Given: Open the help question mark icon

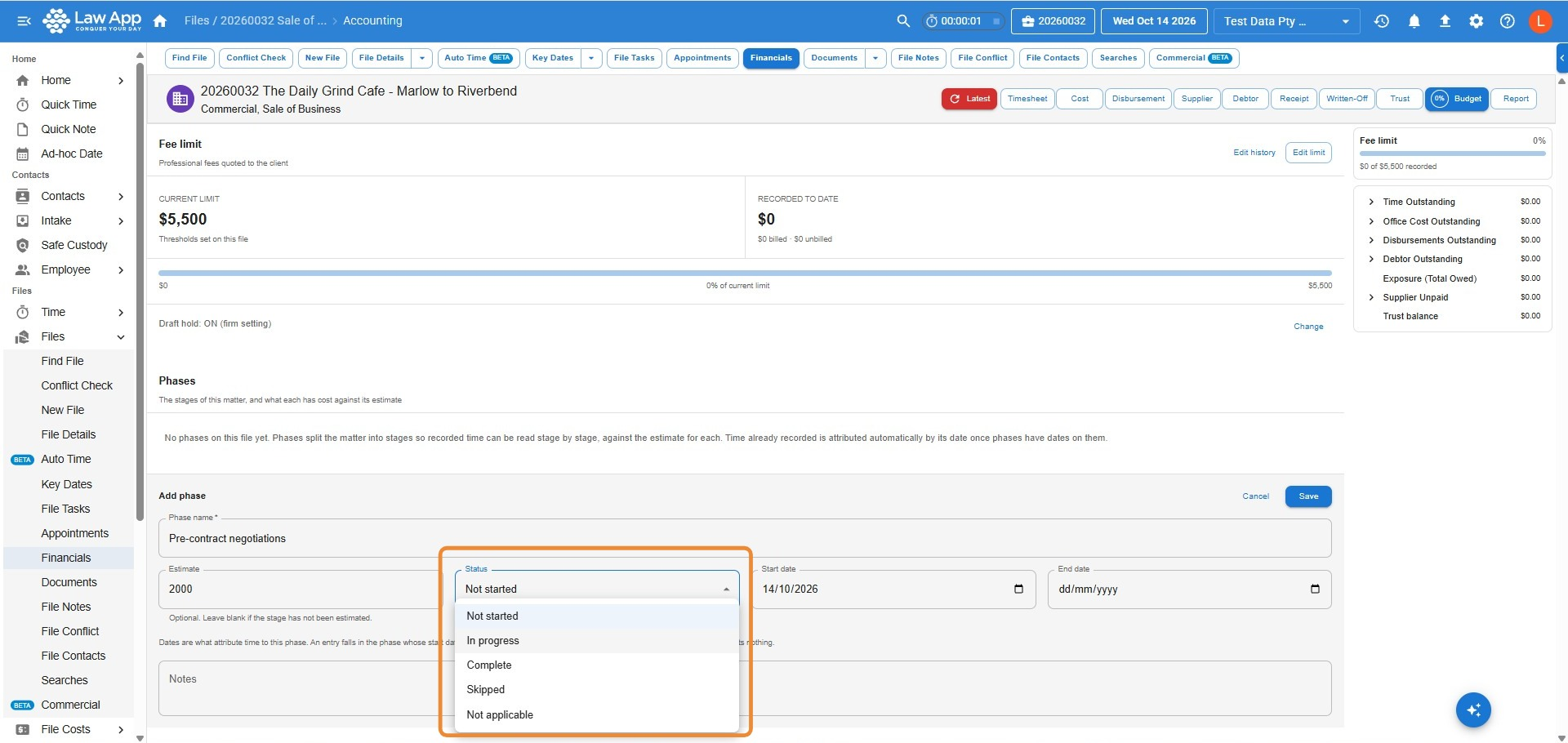Looking at the screenshot, I should [1508, 21].
